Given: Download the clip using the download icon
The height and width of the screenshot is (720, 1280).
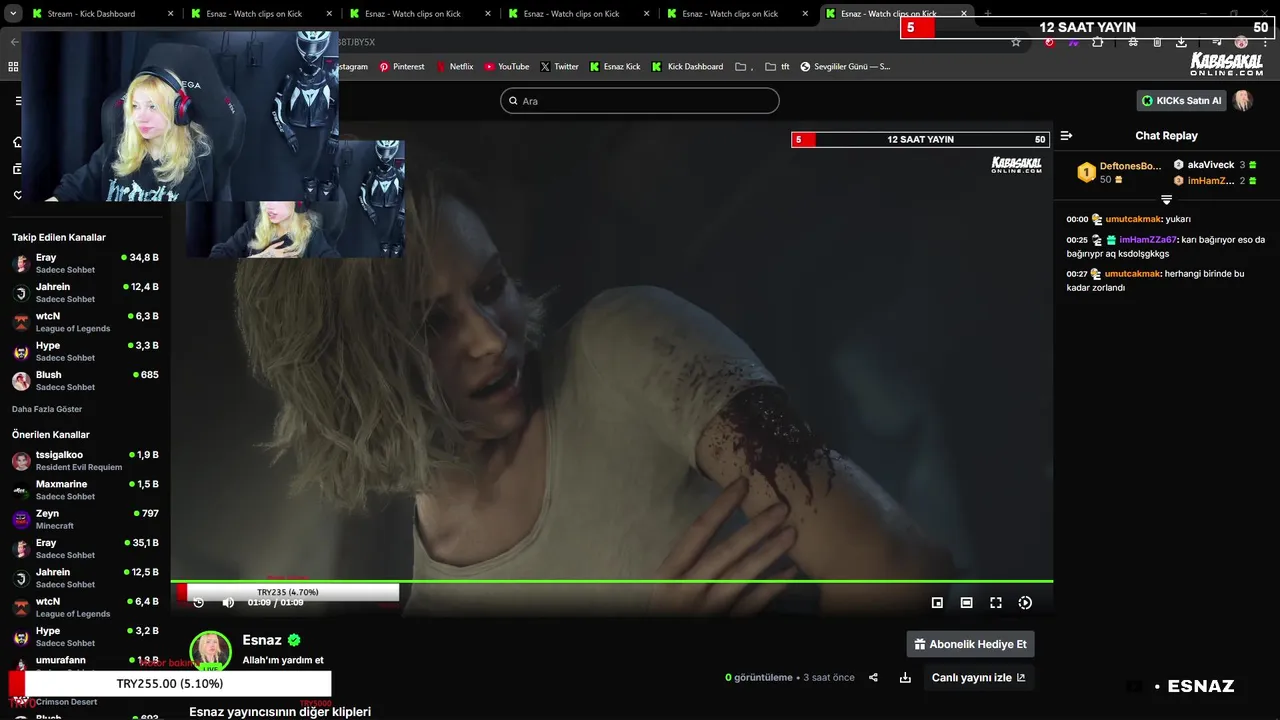Looking at the screenshot, I should (x=905, y=677).
